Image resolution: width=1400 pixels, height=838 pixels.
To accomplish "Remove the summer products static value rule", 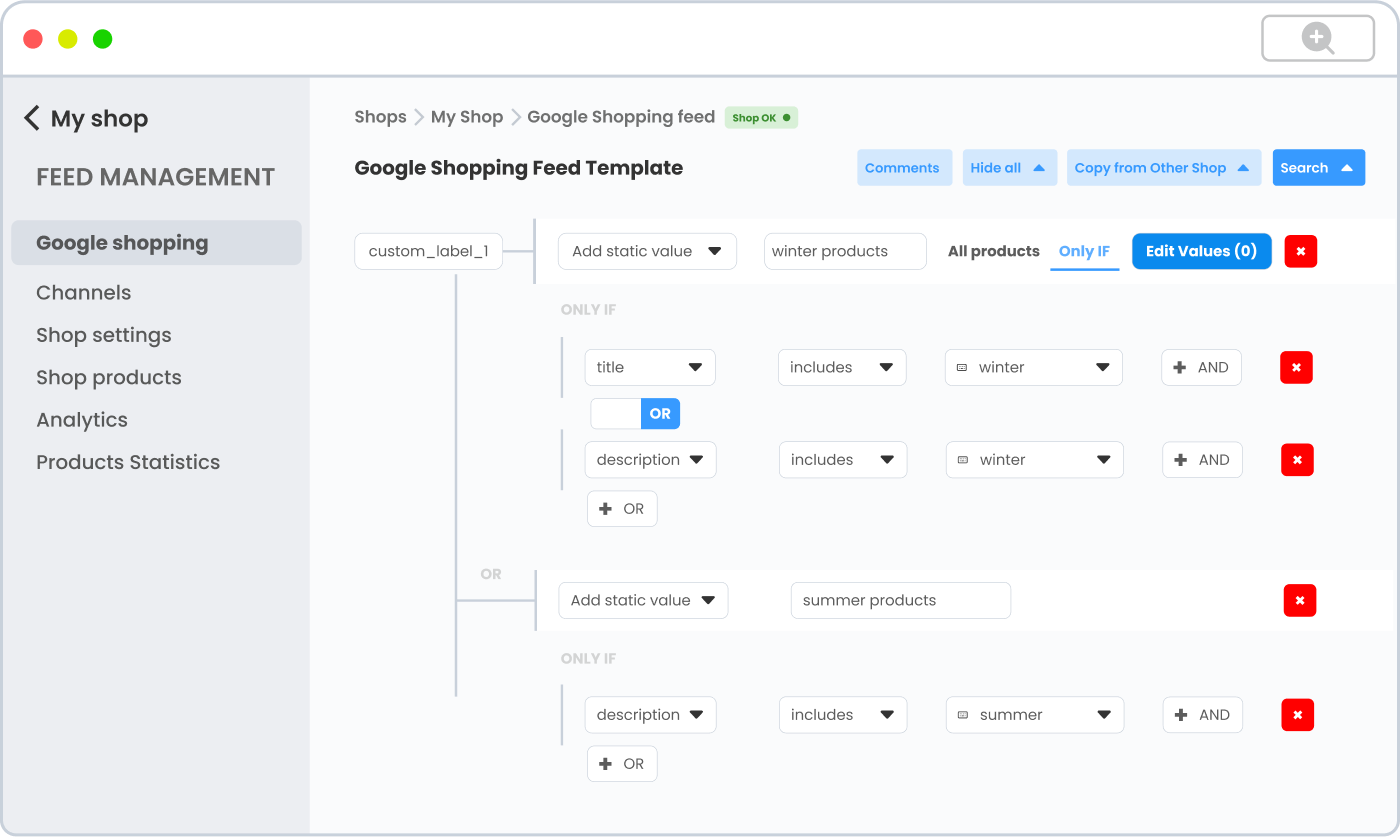I will (1299, 600).
